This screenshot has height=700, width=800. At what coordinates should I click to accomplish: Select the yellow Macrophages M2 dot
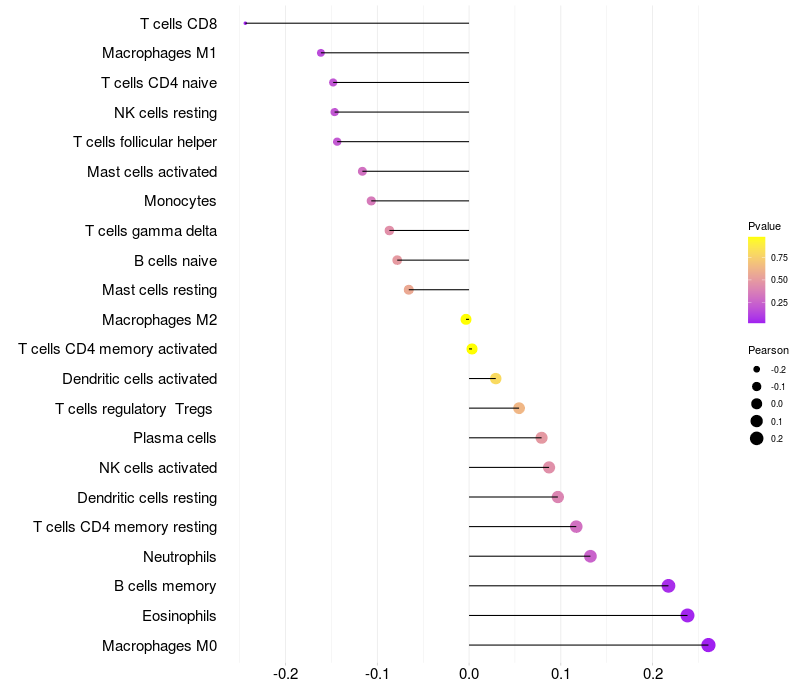point(466,319)
